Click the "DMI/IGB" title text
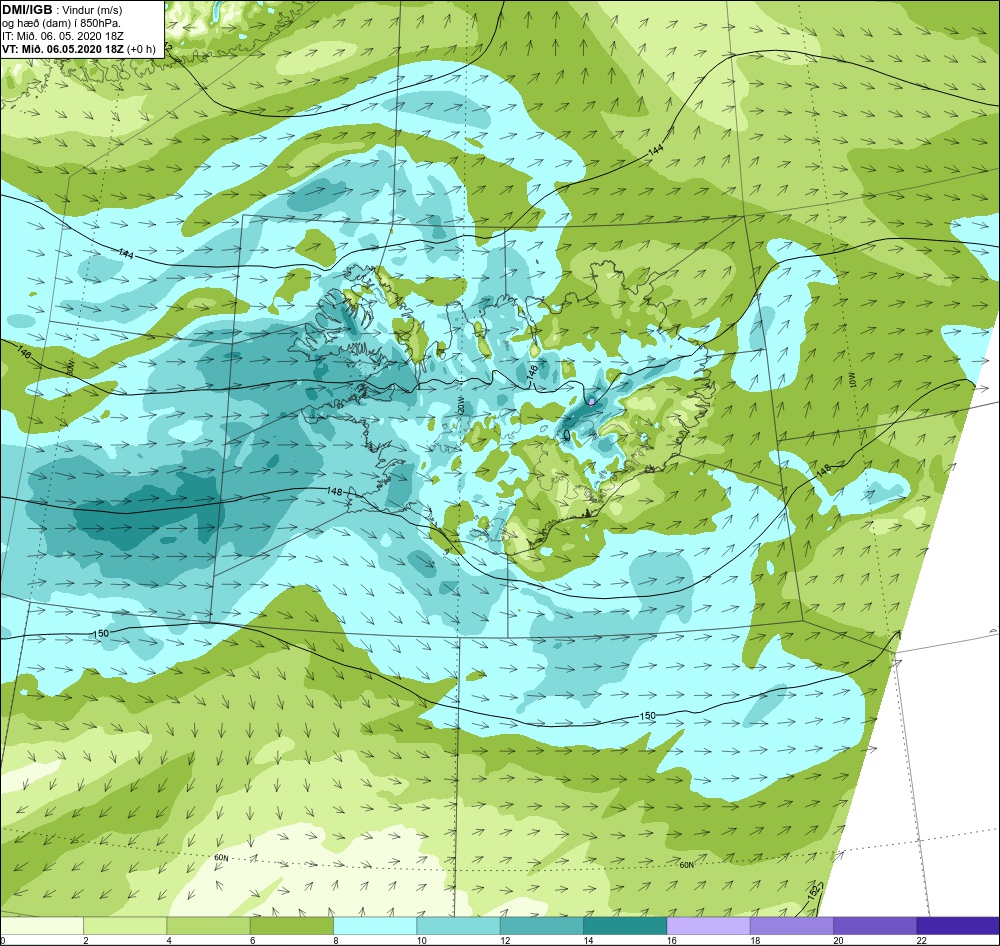This screenshot has width=1000, height=946. pyautogui.click(x=27, y=10)
